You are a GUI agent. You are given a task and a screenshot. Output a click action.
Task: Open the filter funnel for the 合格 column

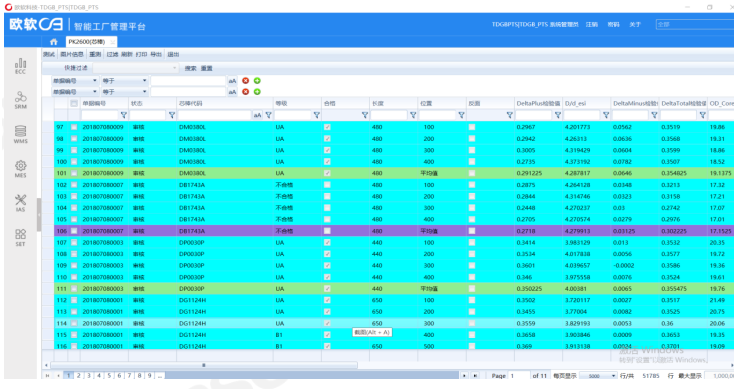coord(365,115)
